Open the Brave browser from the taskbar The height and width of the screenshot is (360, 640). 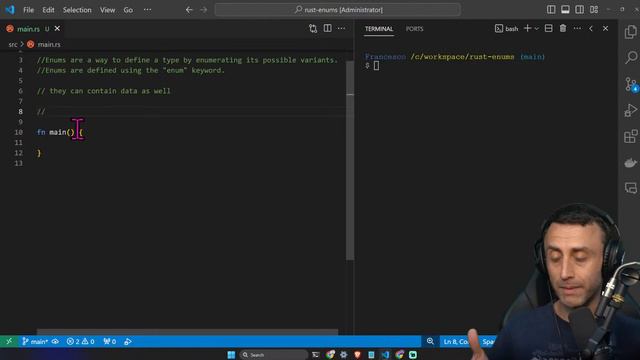pos(358,355)
